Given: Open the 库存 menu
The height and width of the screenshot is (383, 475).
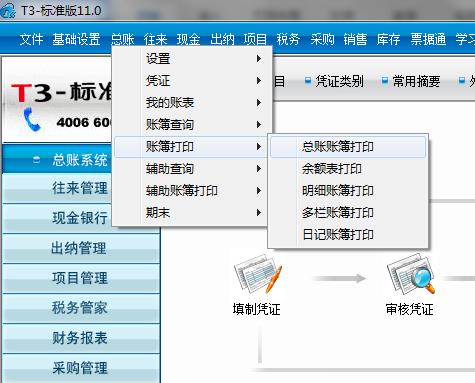Looking at the screenshot, I should pos(388,39).
